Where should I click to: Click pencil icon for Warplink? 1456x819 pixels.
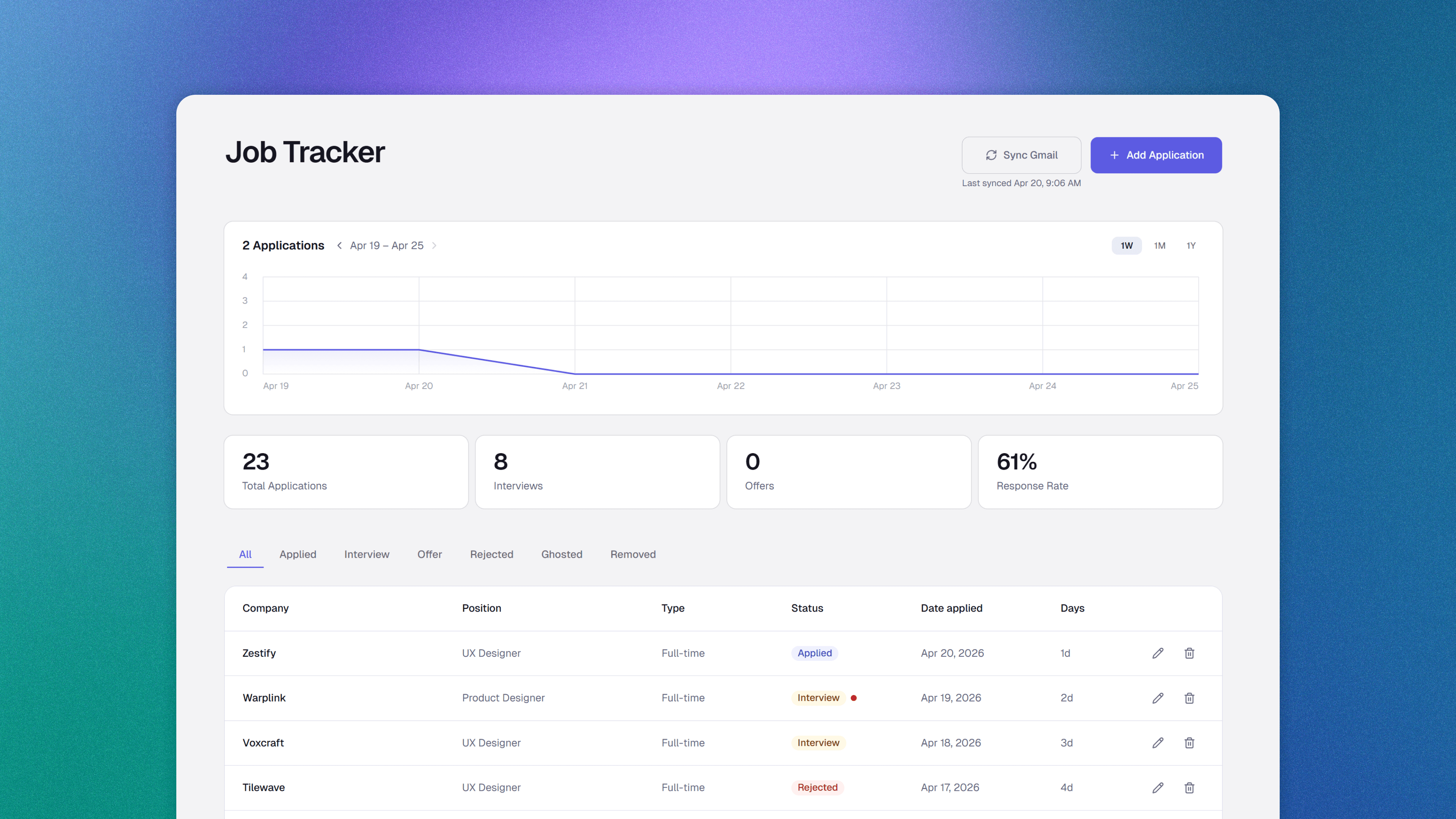1158,698
